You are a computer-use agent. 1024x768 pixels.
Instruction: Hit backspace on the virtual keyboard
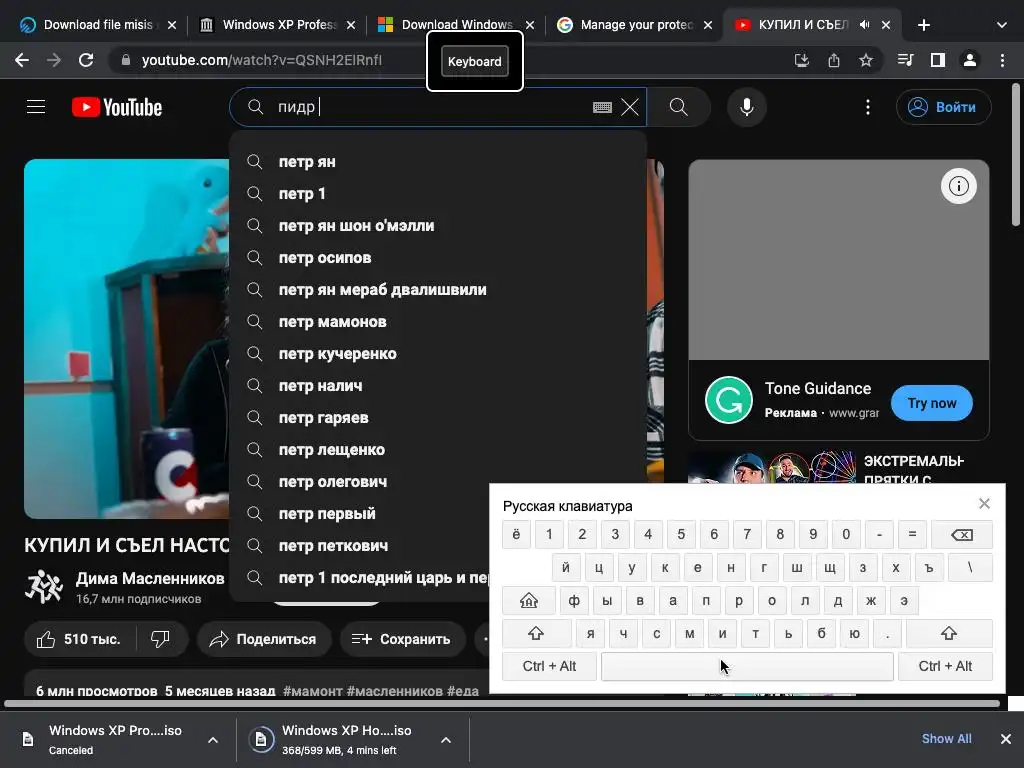[961, 535]
